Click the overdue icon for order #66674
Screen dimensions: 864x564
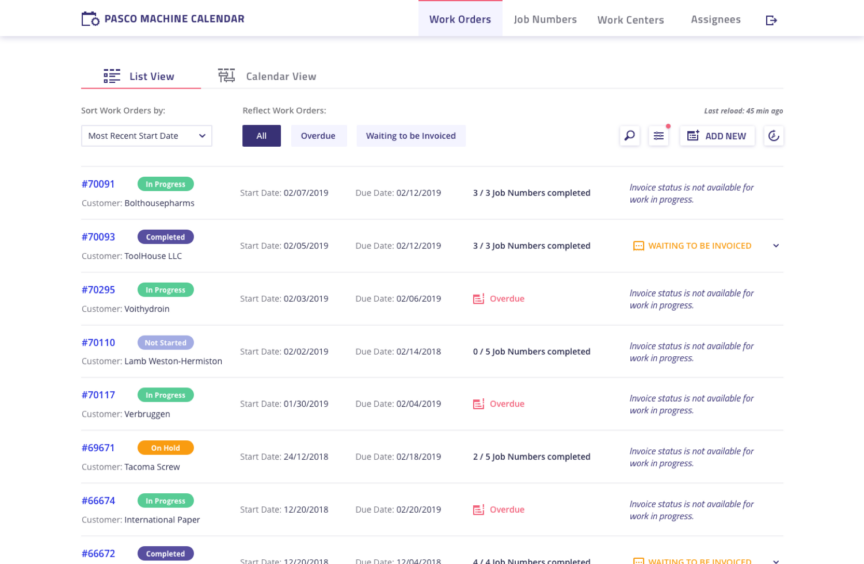(479, 510)
